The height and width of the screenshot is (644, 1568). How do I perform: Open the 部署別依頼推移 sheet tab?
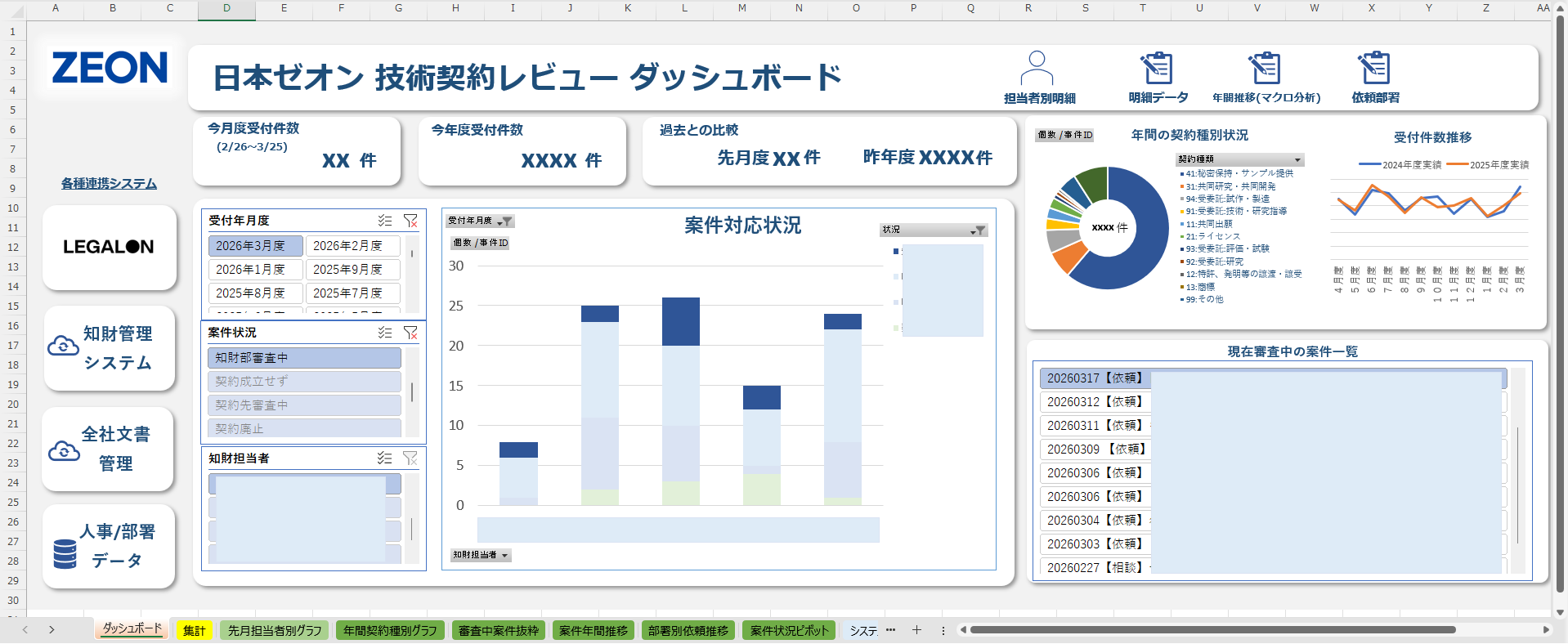[688, 631]
